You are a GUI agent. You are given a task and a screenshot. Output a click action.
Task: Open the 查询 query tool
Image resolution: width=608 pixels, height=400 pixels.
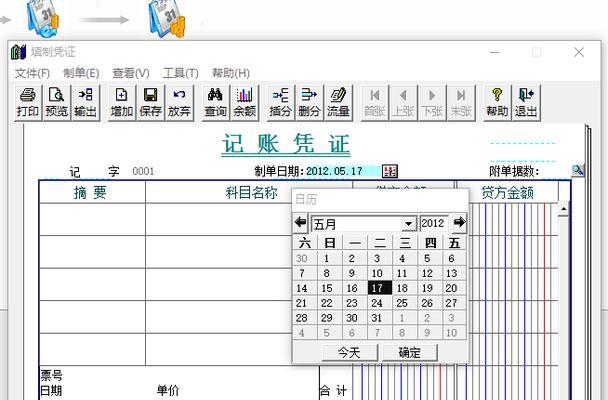pos(215,102)
